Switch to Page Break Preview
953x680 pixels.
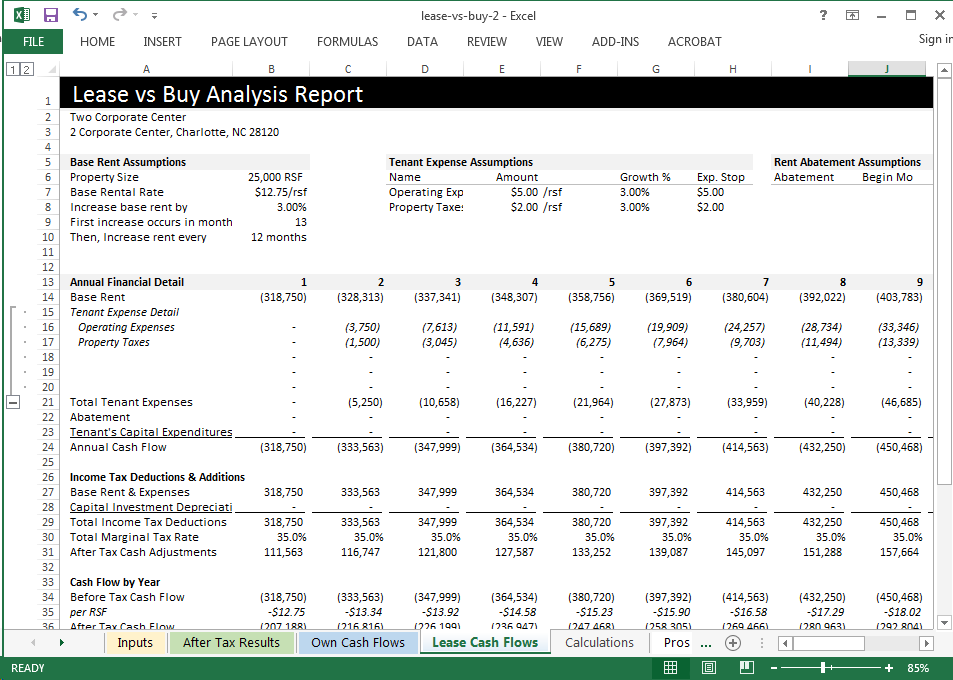pos(747,668)
